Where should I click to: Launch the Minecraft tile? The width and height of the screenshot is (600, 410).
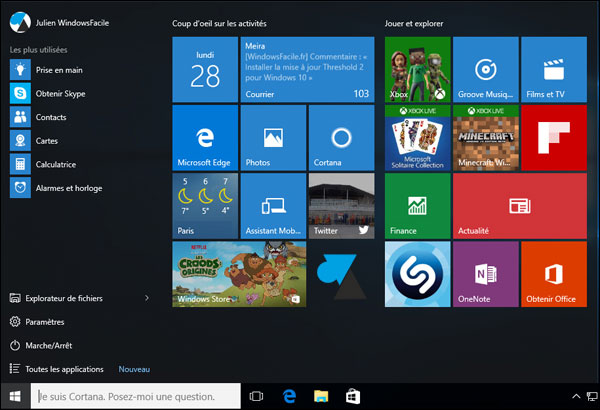[x=486, y=138]
